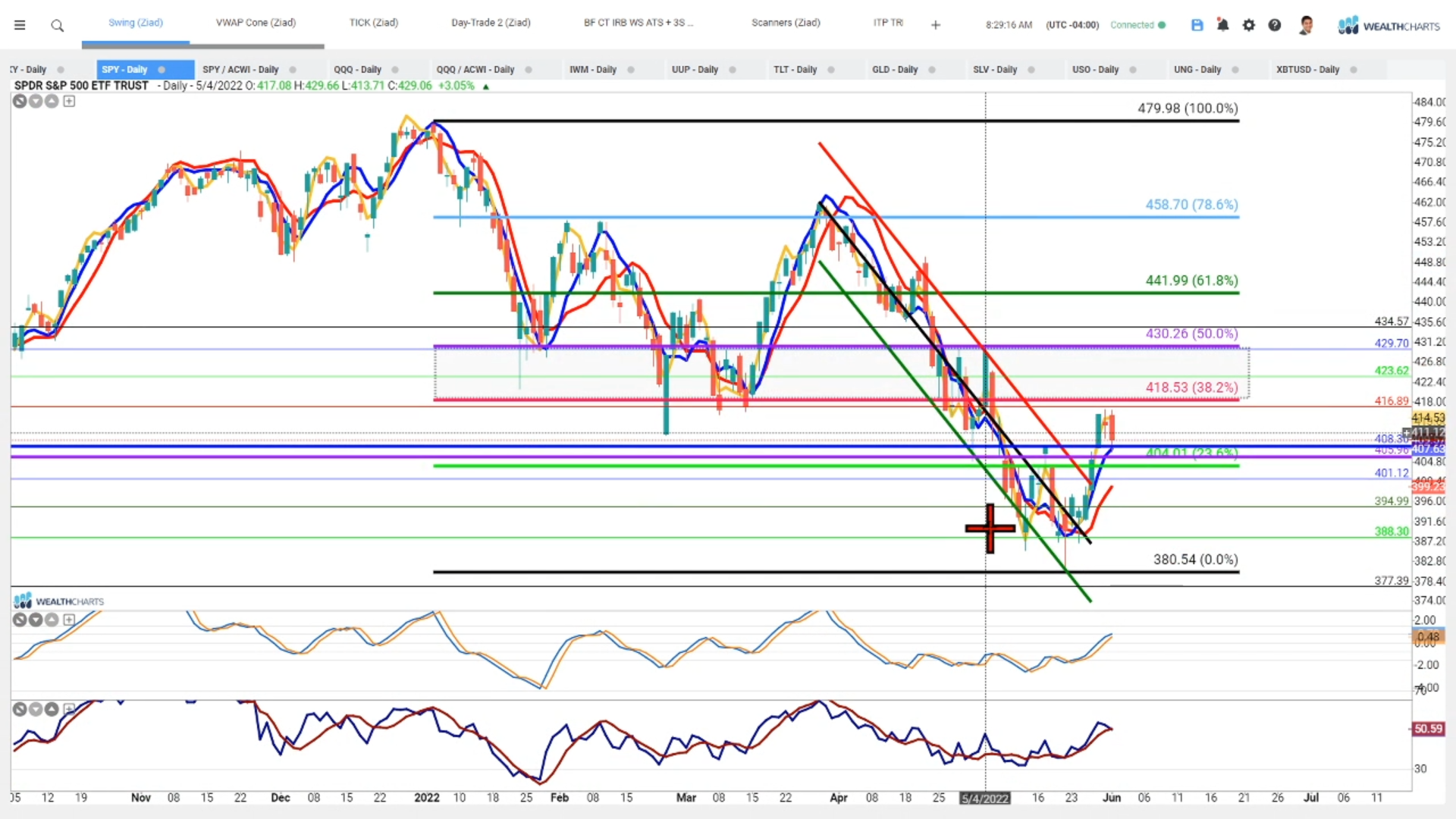This screenshot has height=819, width=1456.
Task: Click the 434.57 horizontal line price label
Action: (x=1392, y=322)
